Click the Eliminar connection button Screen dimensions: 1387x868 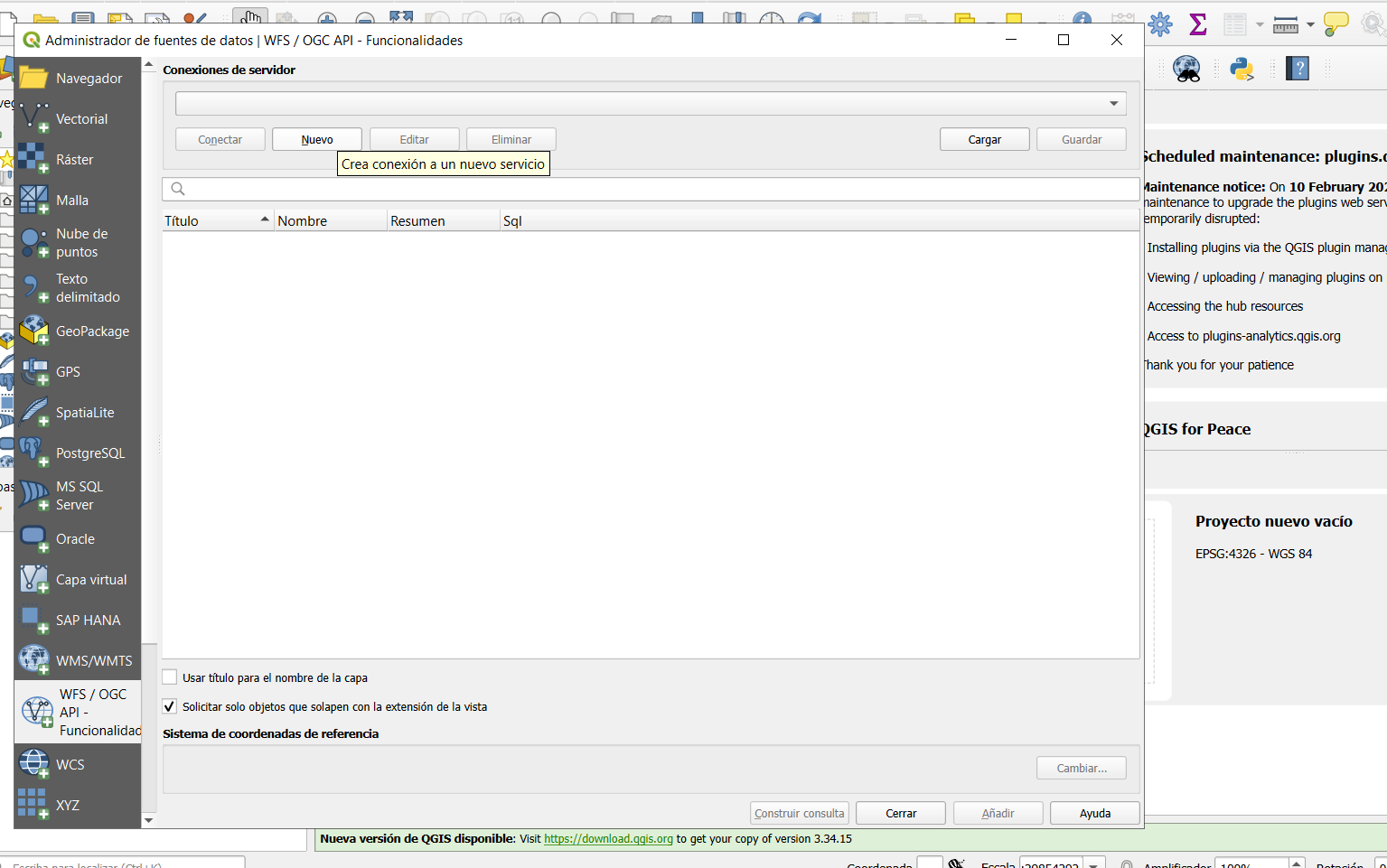511,139
